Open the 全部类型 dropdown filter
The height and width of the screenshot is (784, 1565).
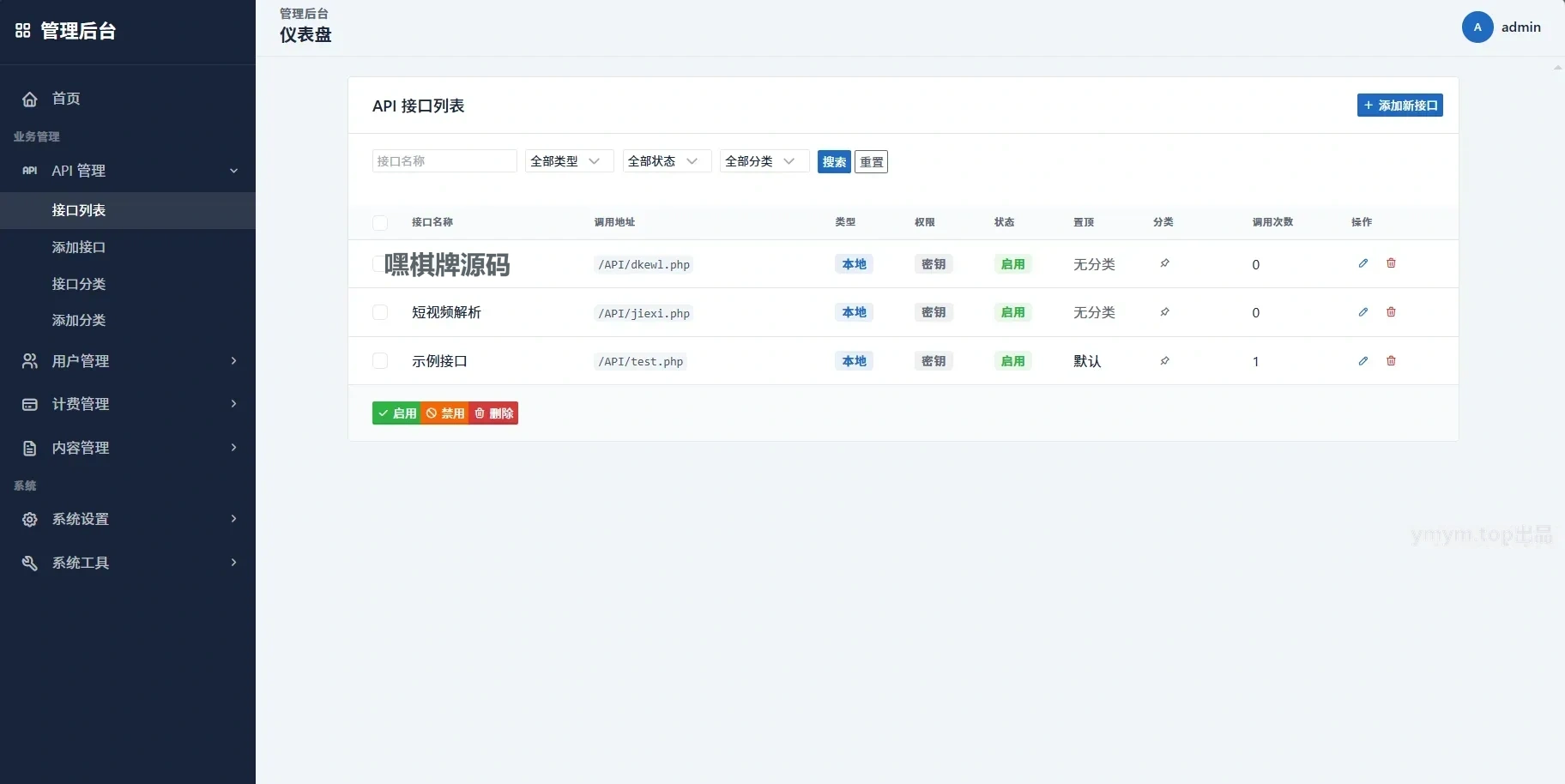[x=569, y=161]
